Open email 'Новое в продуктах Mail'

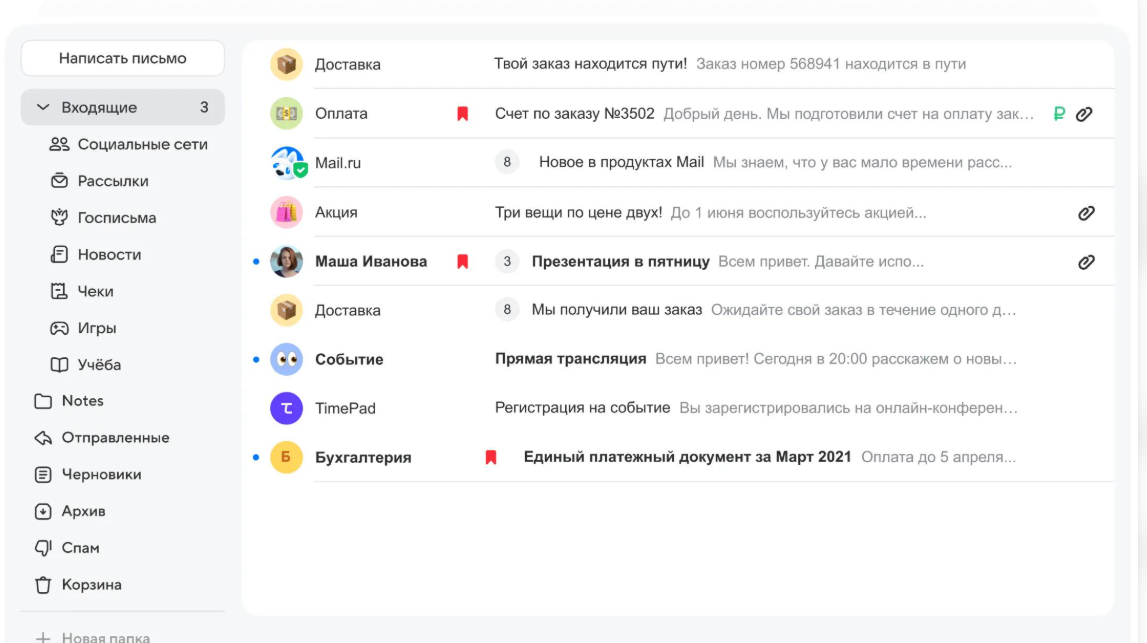(x=621, y=162)
